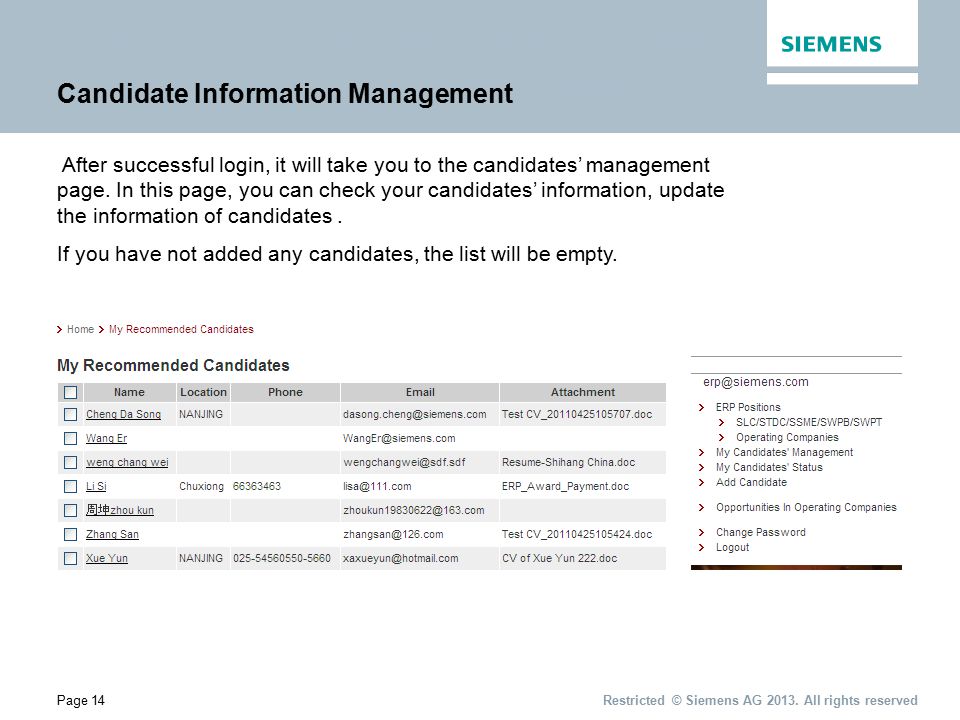Click the arrow next to Operating Companies
This screenshot has height=720, width=960.
click(721, 438)
